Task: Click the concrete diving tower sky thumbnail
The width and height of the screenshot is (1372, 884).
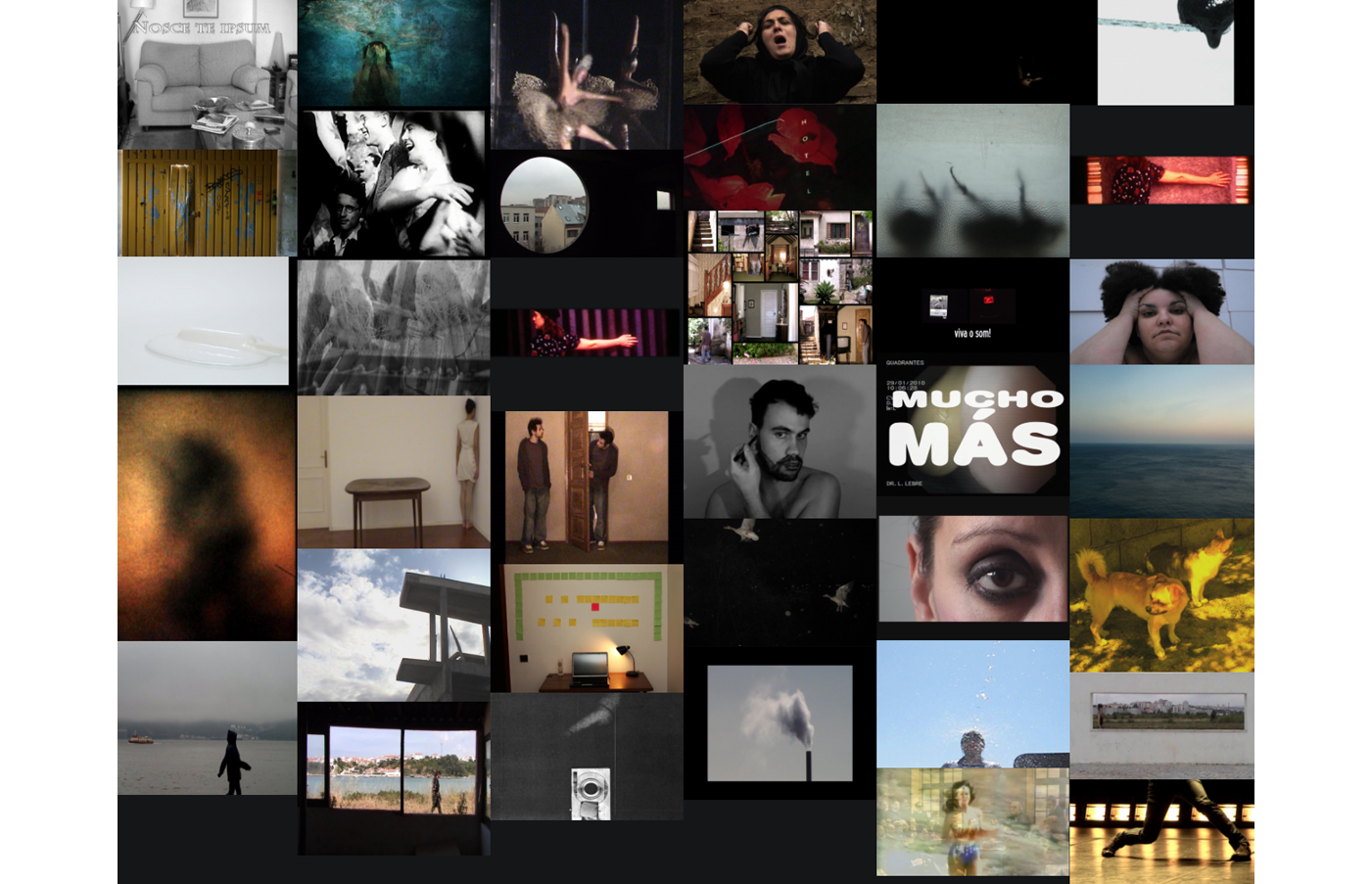Action: tap(394, 625)
